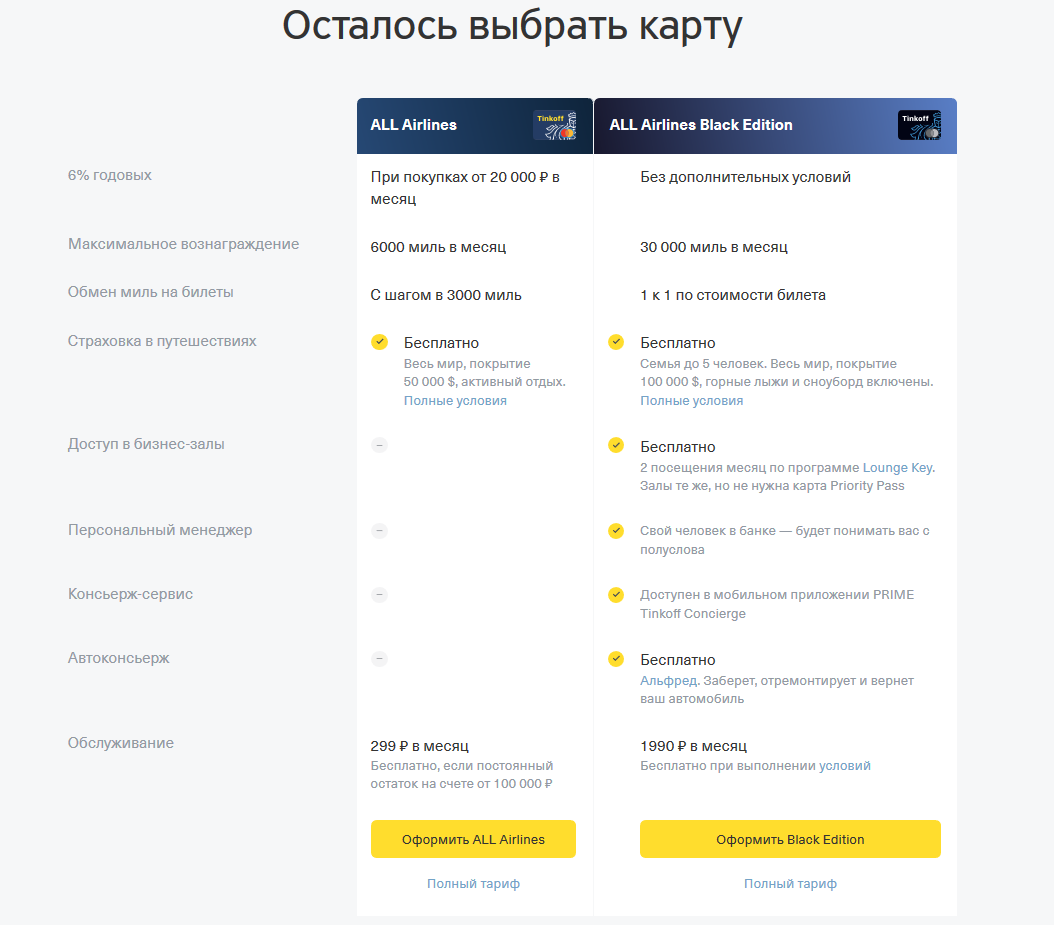Click checkmark icon in the Автоконсьерж row

pos(616,659)
